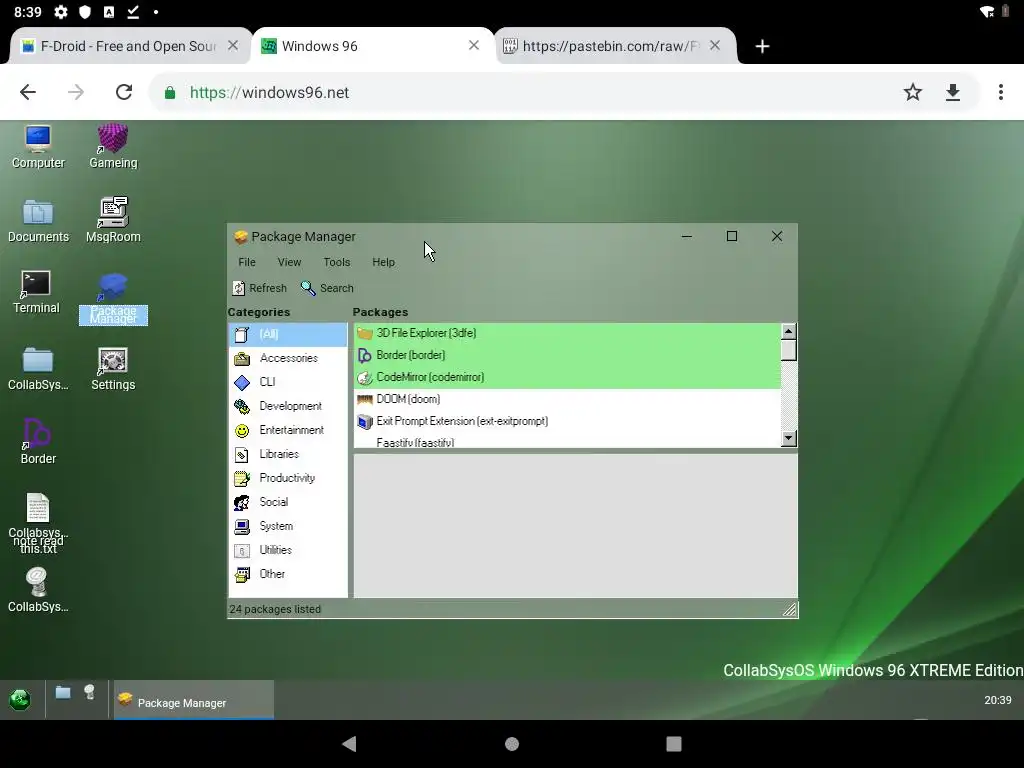This screenshot has height=768, width=1024.
Task: Select the Other category
Action: tap(288, 574)
